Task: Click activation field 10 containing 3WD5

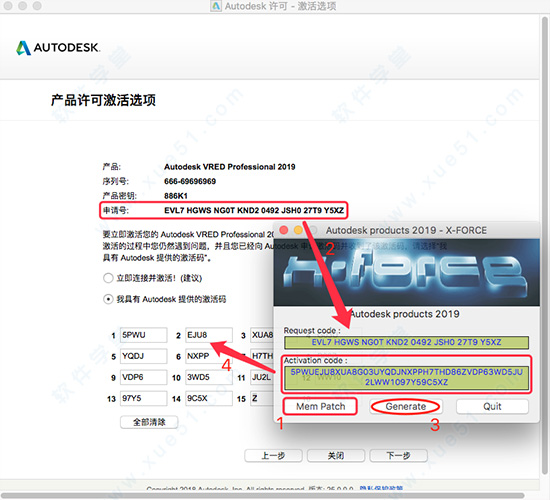Action: click(209, 377)
